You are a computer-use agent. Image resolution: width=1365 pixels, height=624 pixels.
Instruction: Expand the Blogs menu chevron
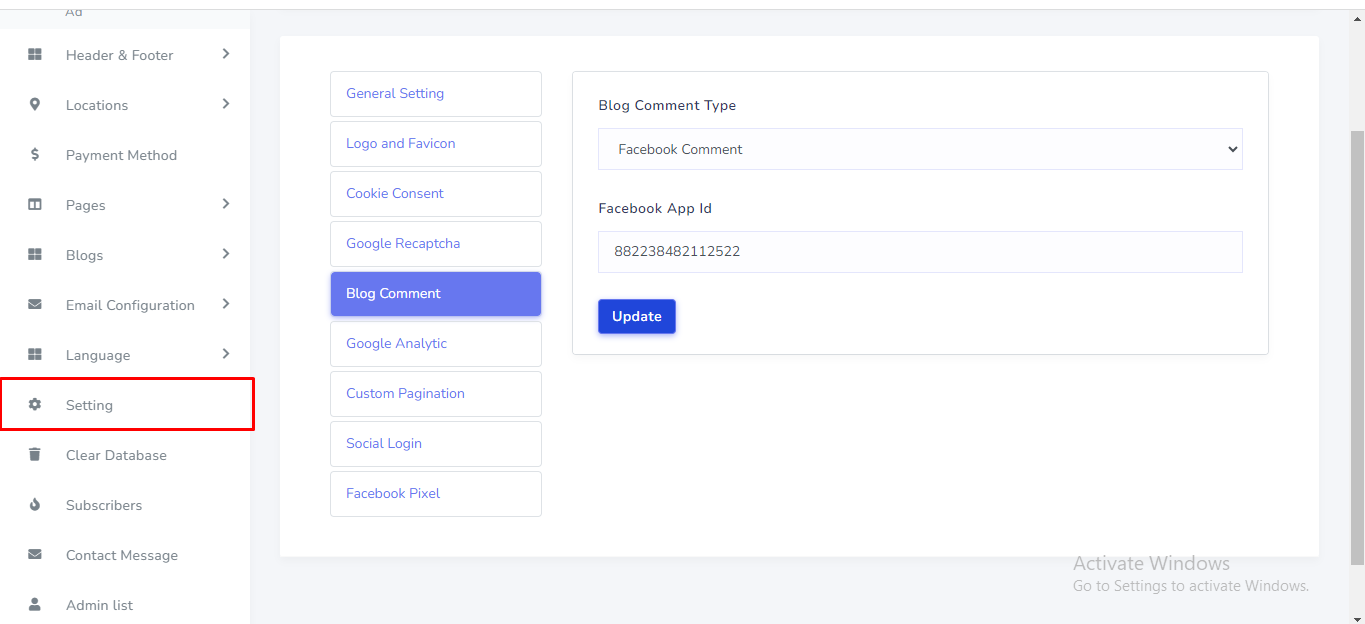pyautogui.click(x=226, y=254)
